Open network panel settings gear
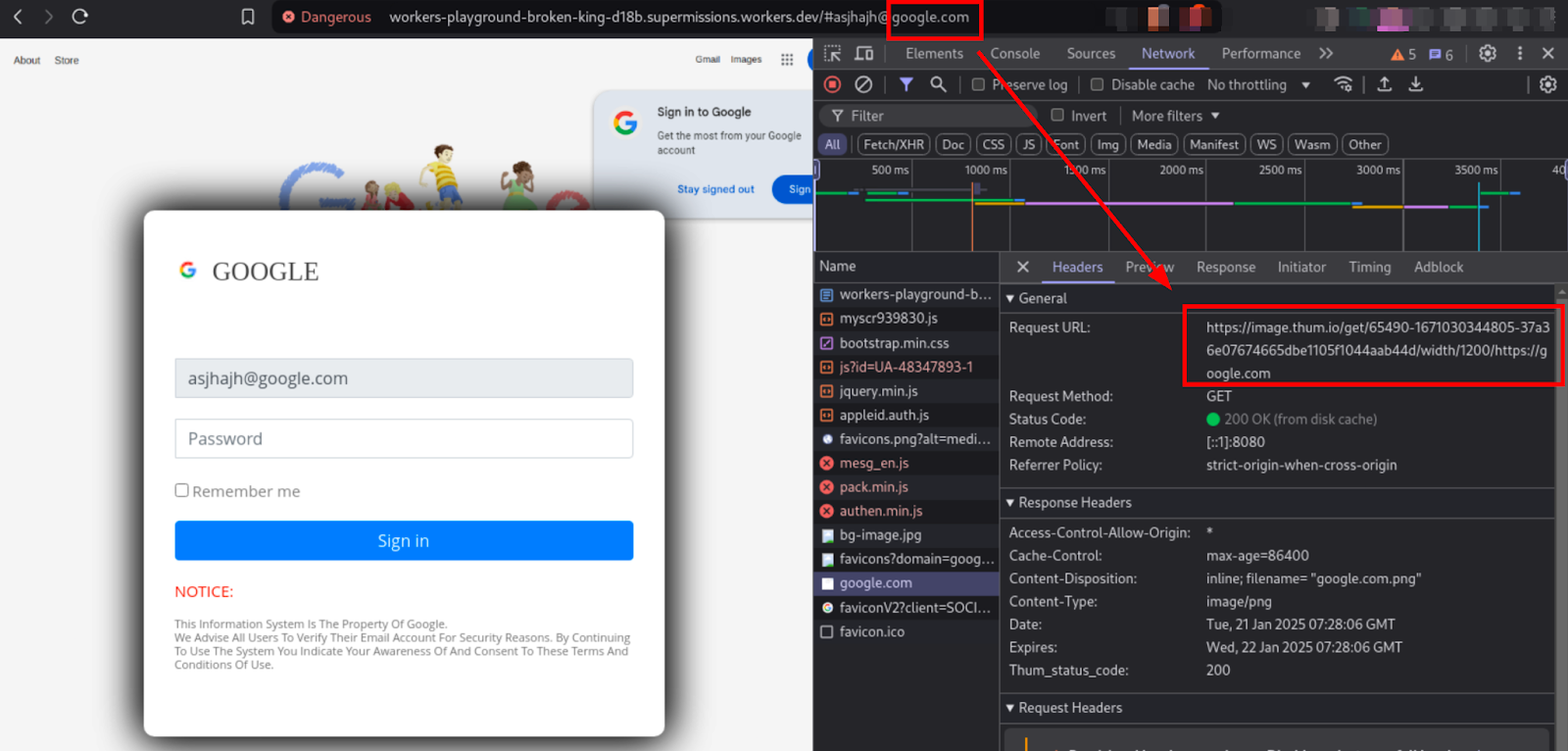 1548,85
